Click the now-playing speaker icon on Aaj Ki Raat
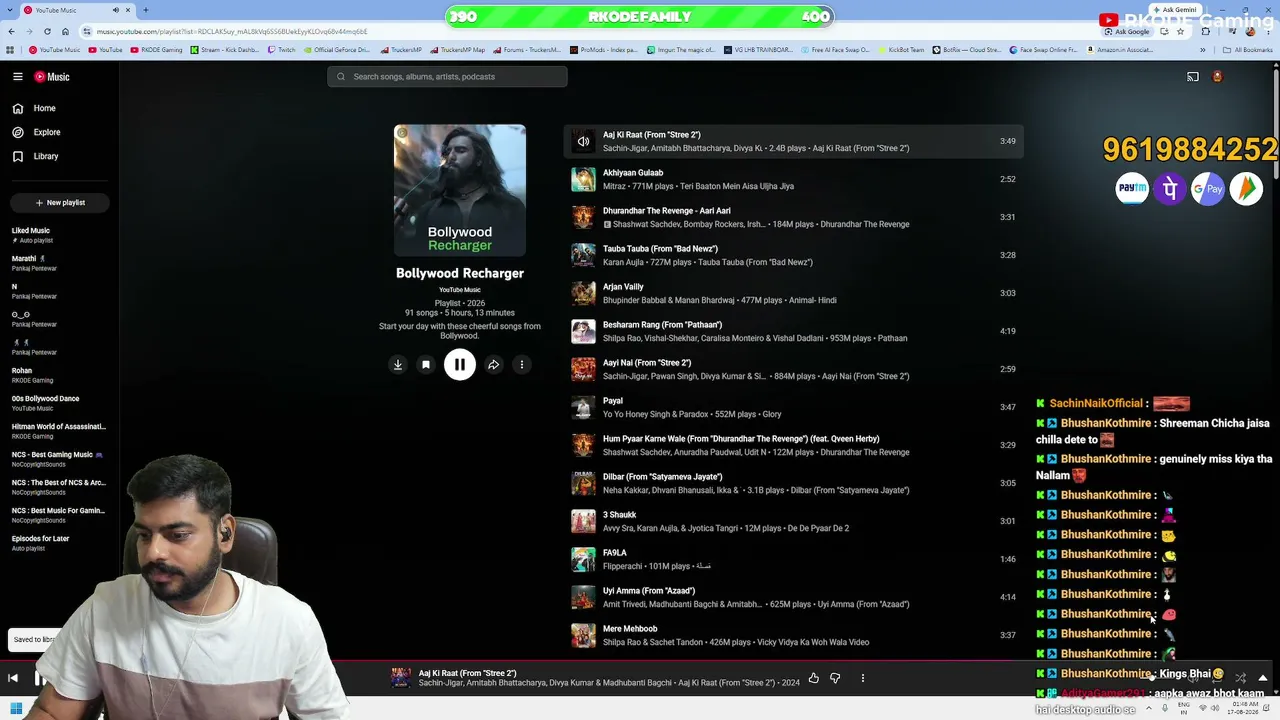Viewport: 1280px width, 720px height. tap(583, 141)
